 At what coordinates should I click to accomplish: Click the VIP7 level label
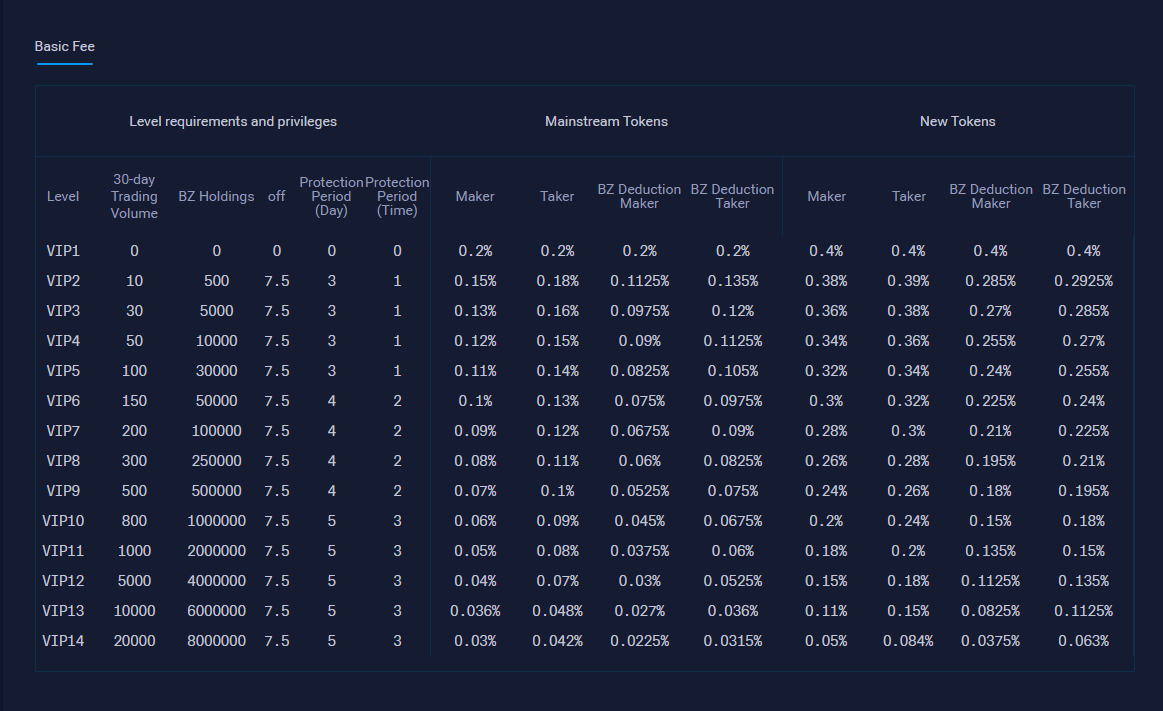(63, 431)
